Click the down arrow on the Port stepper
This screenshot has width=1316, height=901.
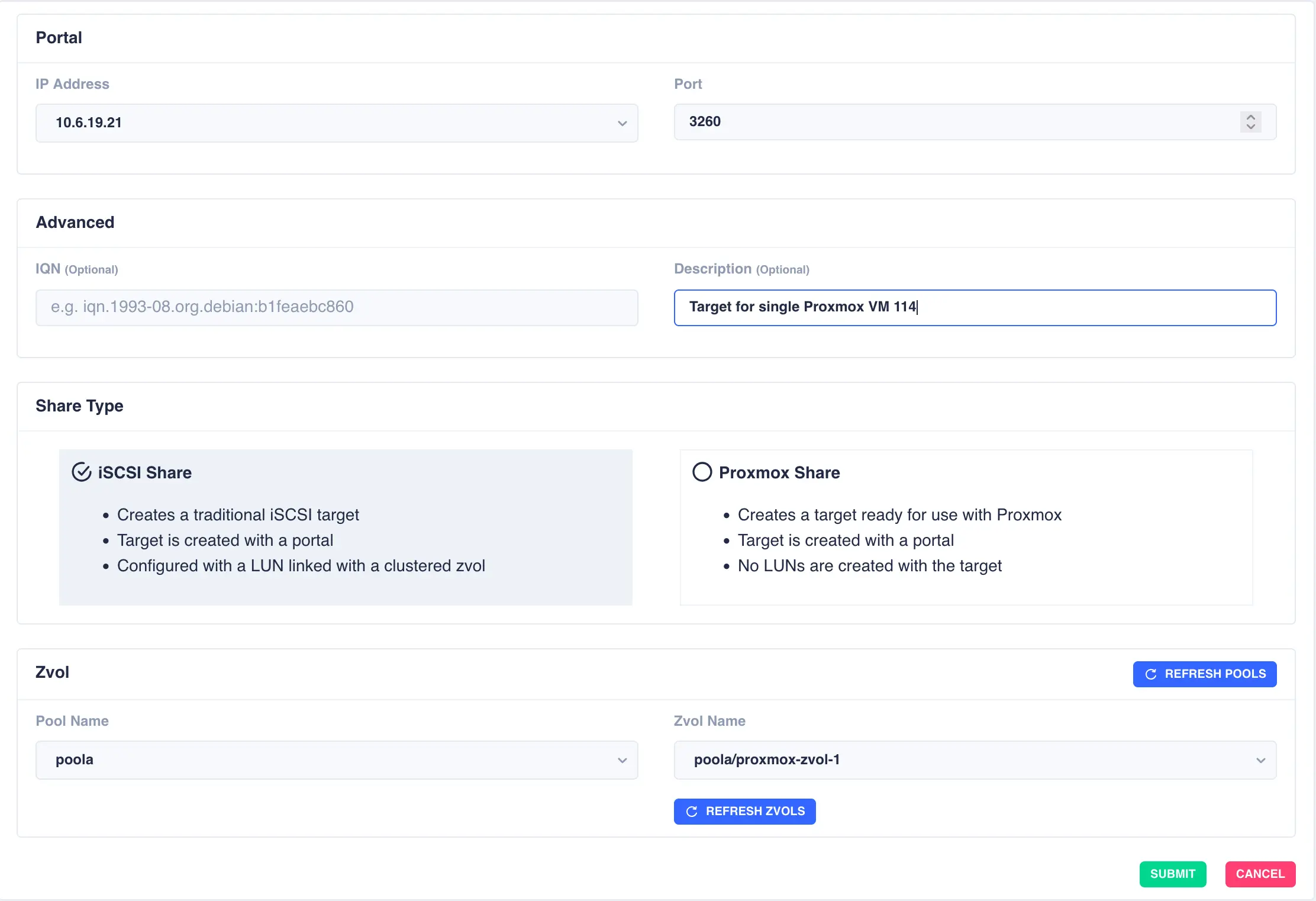[x=1250, y=128]
